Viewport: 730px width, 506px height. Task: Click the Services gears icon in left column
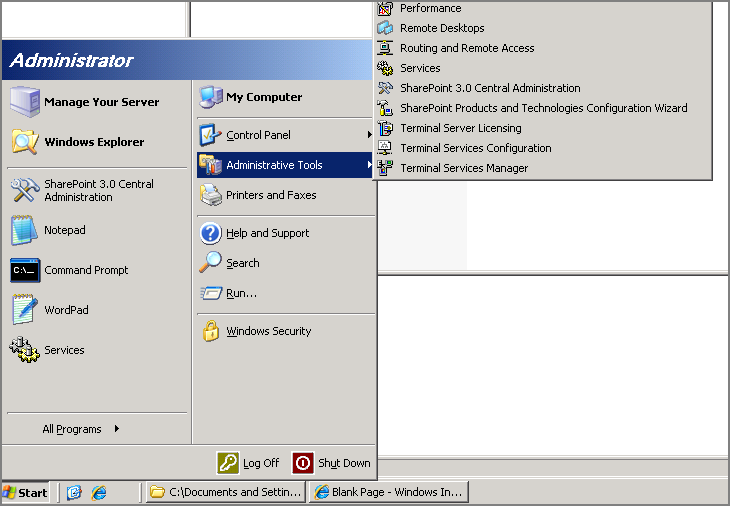[25, 350]
